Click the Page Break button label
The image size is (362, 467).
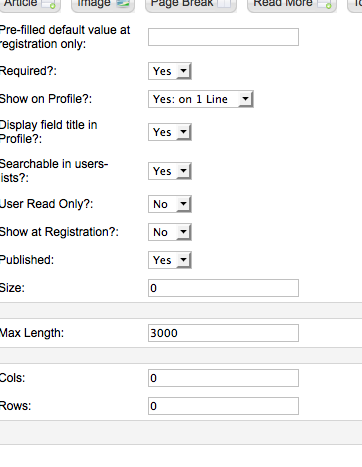[182, 3]
